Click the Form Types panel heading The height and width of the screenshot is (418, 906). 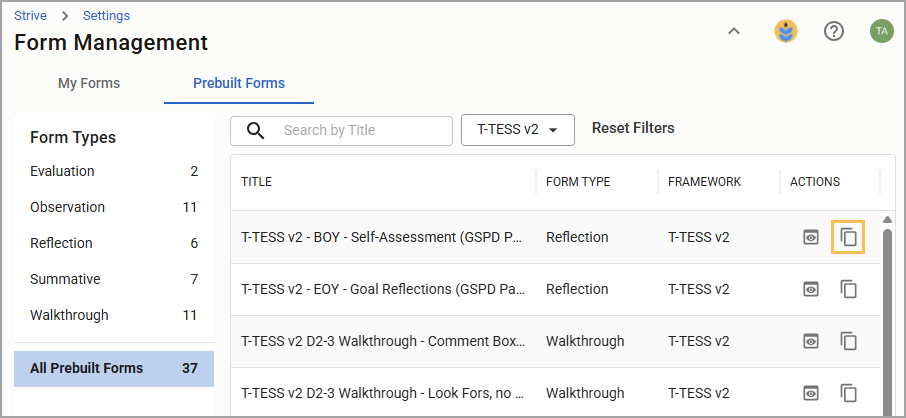pyautogui.click(x=73, y=138)
